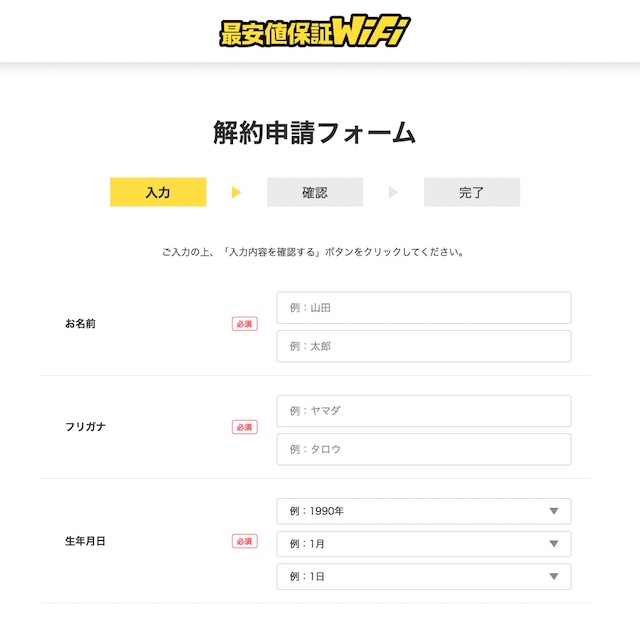Open the birth year dropdown arrow

click(x=553, y=511)
